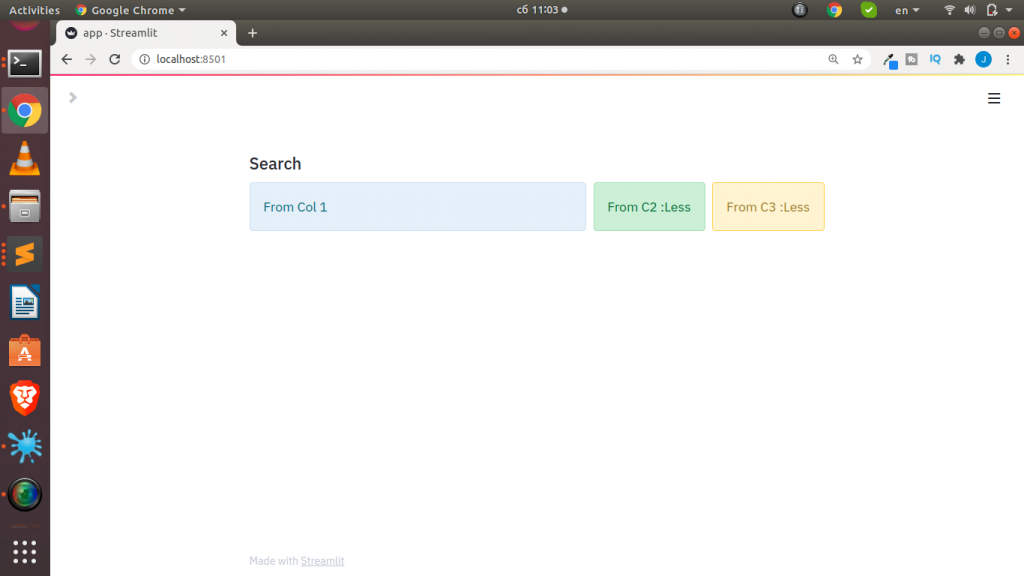Launch Sublime Text from the dock
Viewport: 1024px width, 576px height.
[25, 254]
